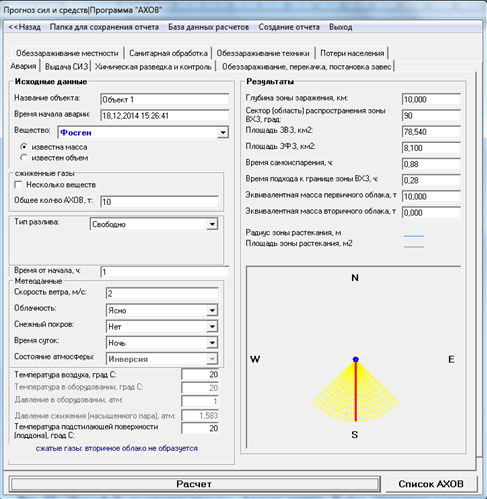Switch to the 'Выдача СИЗ' tab

tap(66, 67)
